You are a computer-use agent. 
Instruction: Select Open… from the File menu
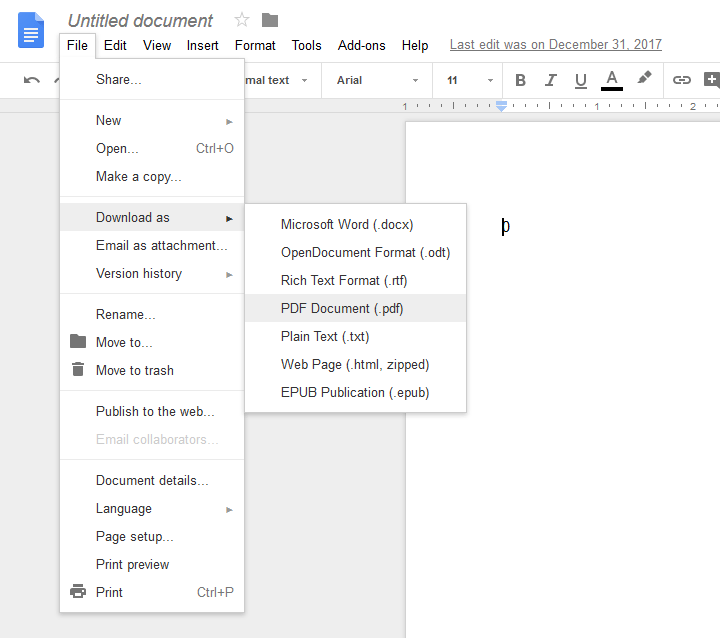pos(152,148)
